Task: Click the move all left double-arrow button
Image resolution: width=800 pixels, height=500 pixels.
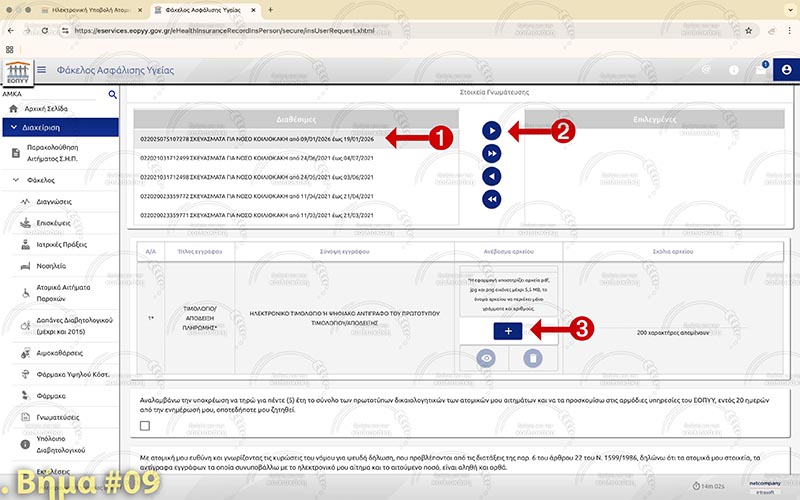Action: tap(491, 199)
